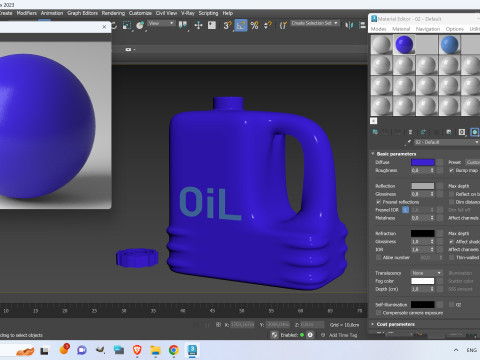Collapse the Basic parameters rollout
The width and height of the screenshot is (480, 360).
point(396,154)
